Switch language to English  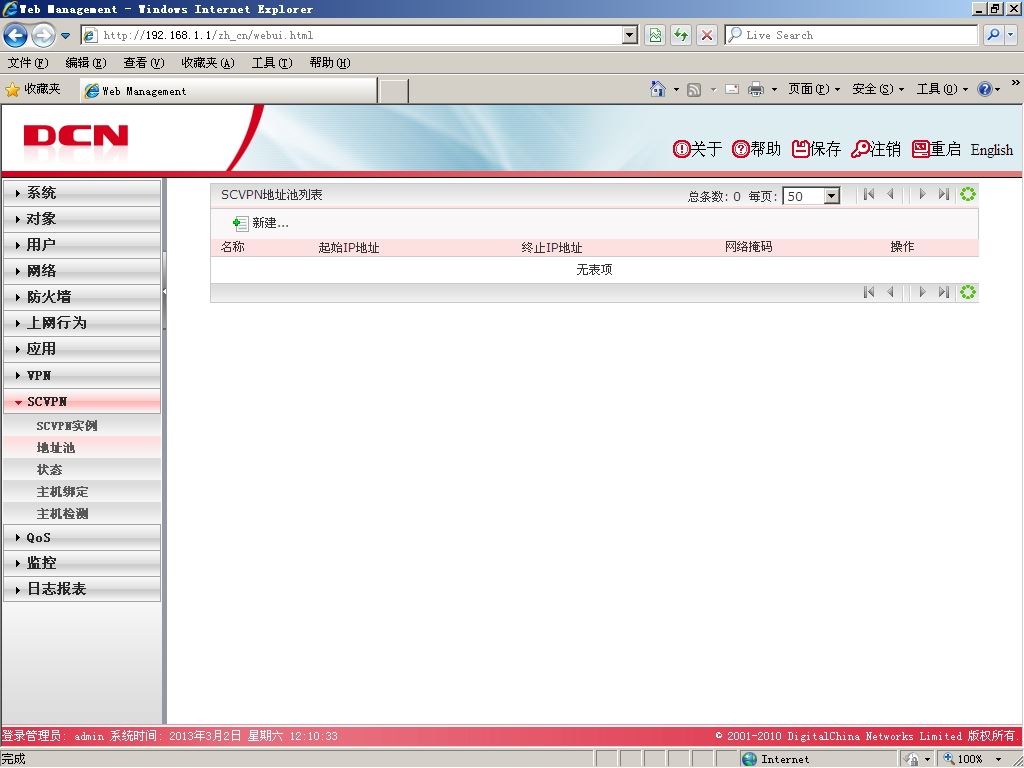[x=991, y=150]
